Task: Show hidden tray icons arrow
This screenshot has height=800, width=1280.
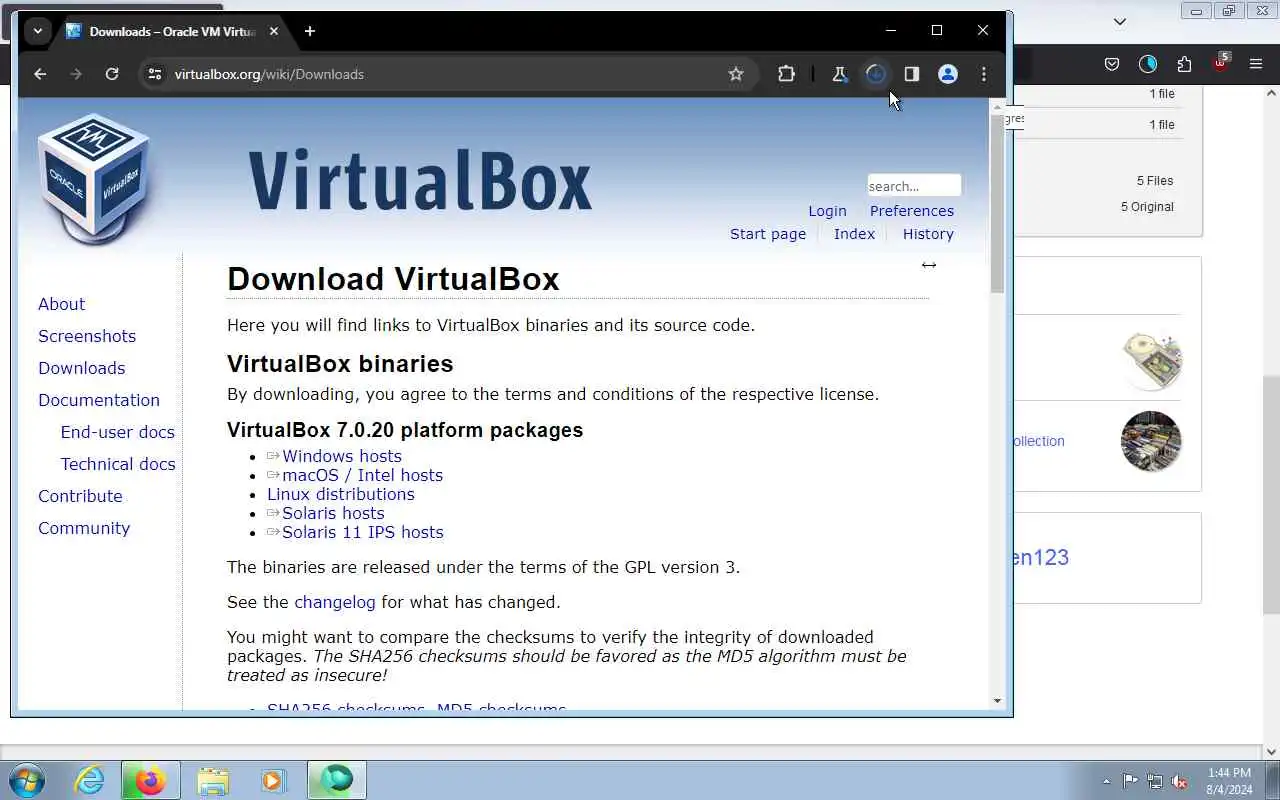Action: (x=1106, y=781)
